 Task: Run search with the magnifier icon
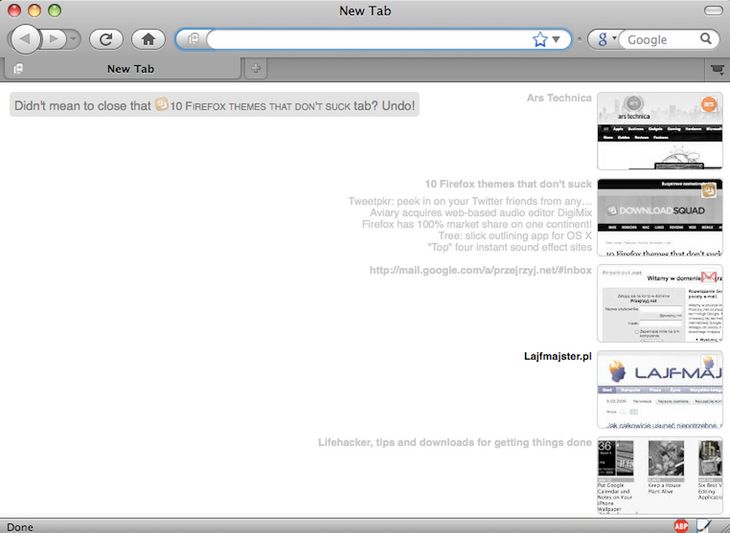tap(706, 39)
